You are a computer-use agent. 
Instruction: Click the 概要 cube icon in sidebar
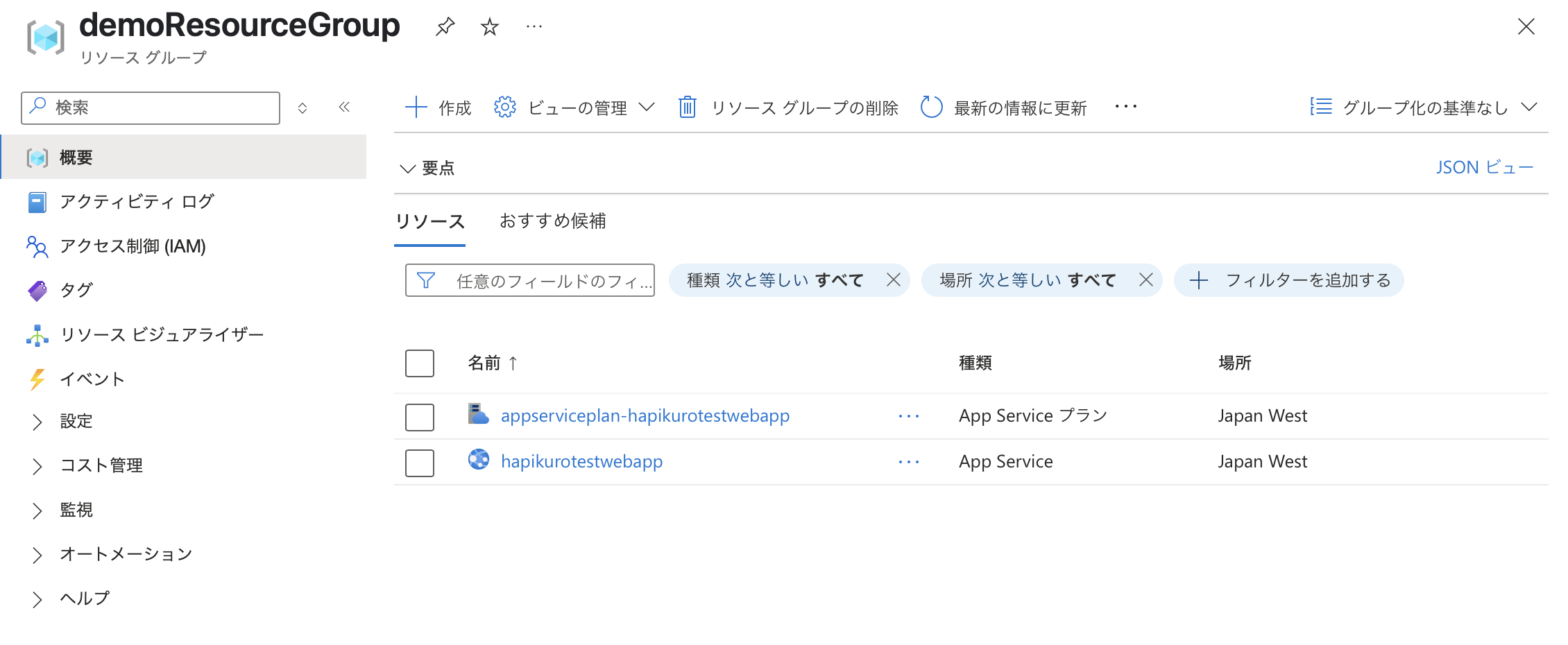(x=37, y=158)
